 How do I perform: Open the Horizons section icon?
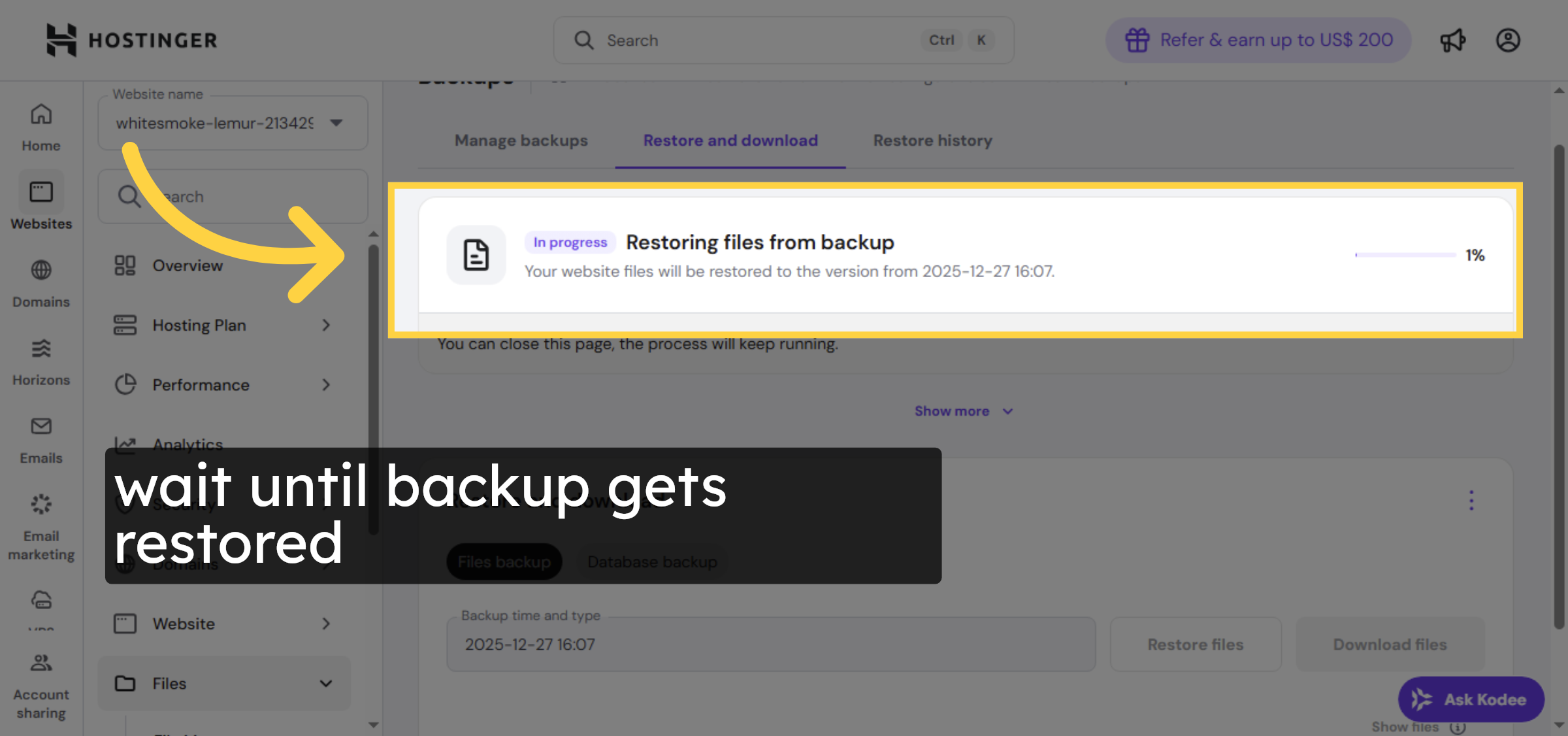pyautogui.click(x=41, y=348)
